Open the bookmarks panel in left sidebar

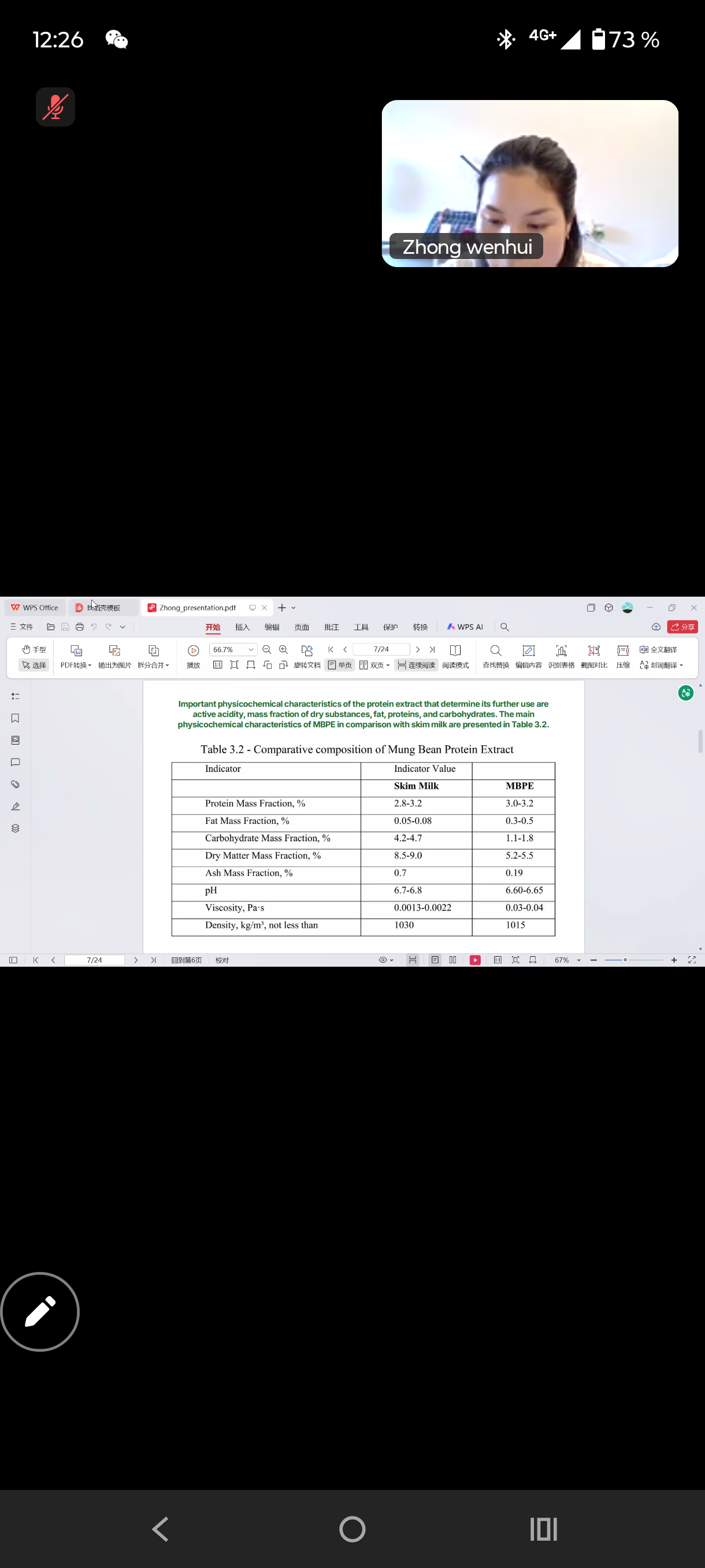click(x=15, y=718)
